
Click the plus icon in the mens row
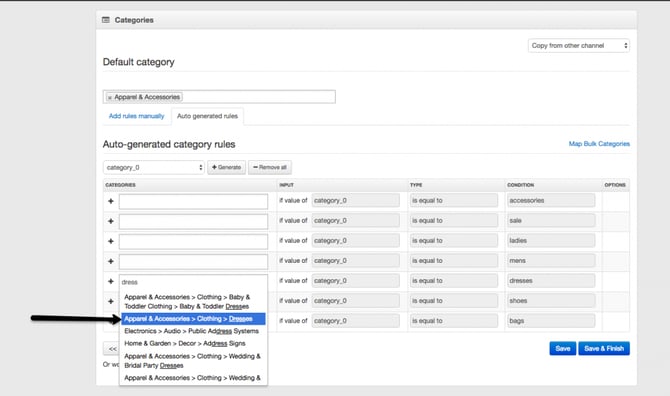[x=111, y=261]
